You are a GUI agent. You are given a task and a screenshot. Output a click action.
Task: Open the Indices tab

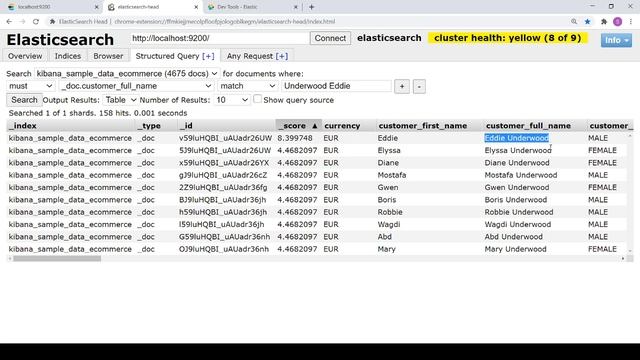coord(68,56)
